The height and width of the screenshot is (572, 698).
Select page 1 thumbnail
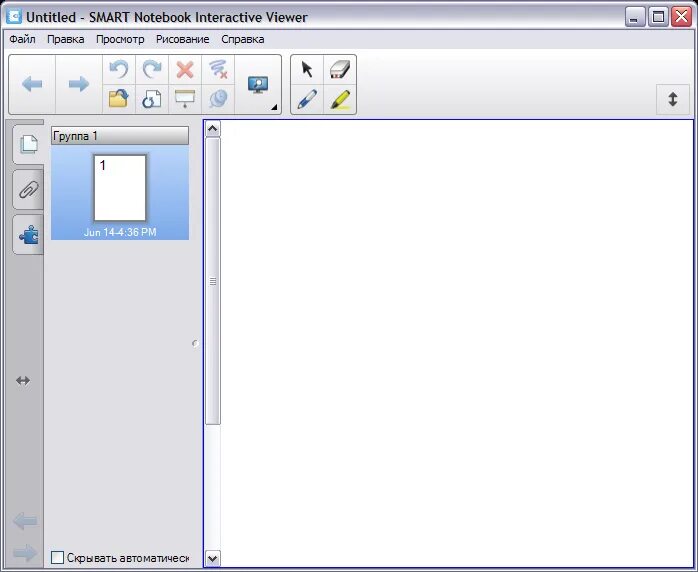(120, 187)
